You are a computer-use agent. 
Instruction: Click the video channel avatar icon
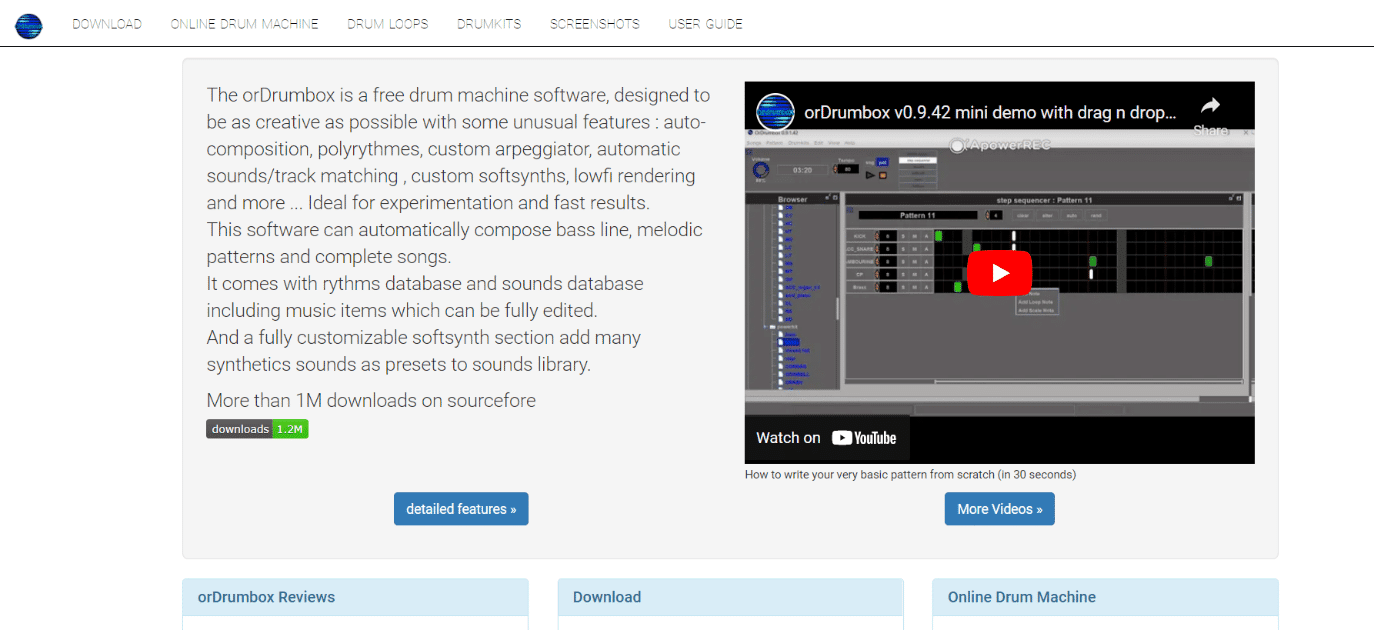coord(775,113)
